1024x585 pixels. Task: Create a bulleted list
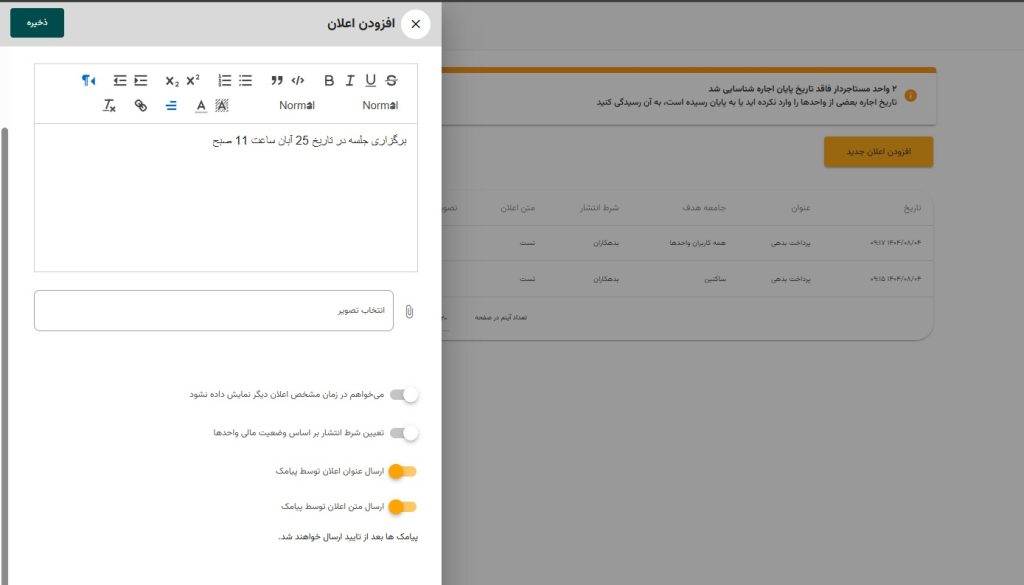[x=245, y=81]
